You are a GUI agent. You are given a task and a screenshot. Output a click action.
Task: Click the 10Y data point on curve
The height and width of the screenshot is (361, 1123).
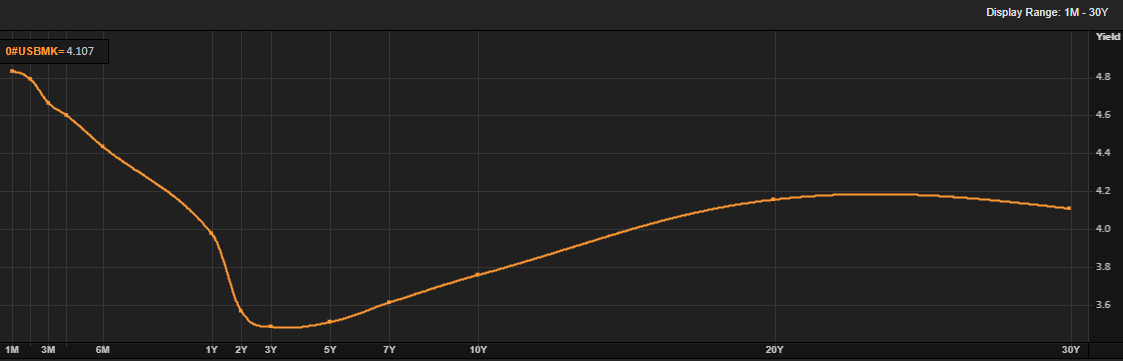click(x=478, y=274)
